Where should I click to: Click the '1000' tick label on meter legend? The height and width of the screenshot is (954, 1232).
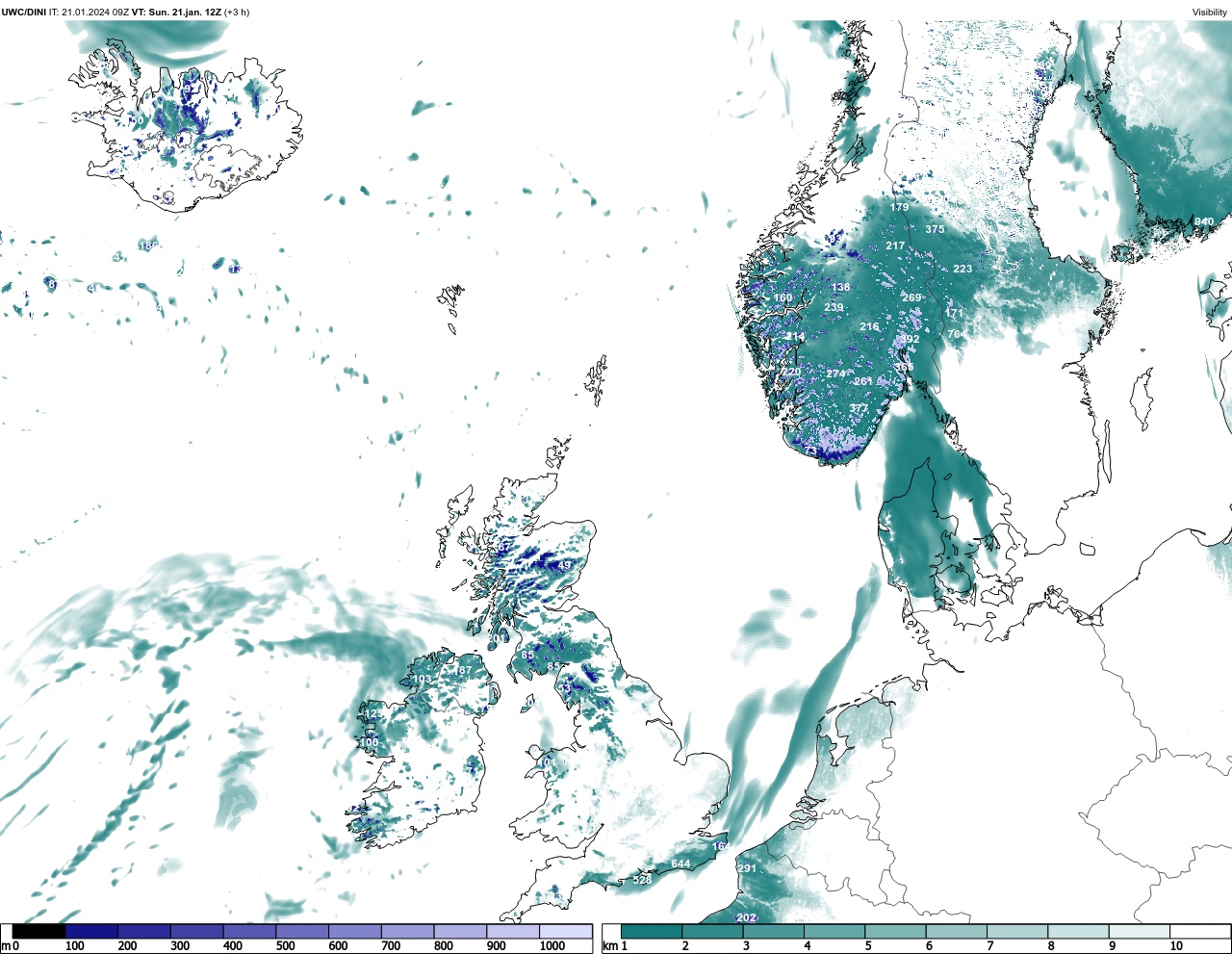point(552,946)
